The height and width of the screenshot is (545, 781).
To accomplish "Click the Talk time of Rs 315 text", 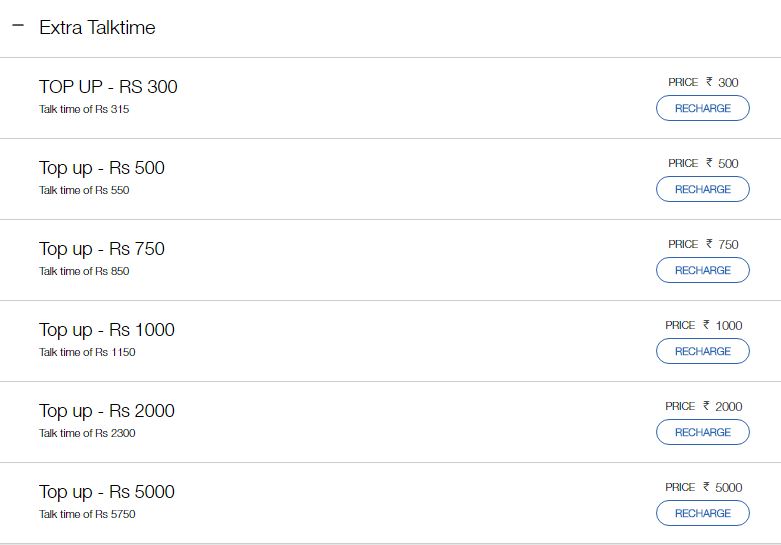I will click(84, 109).
